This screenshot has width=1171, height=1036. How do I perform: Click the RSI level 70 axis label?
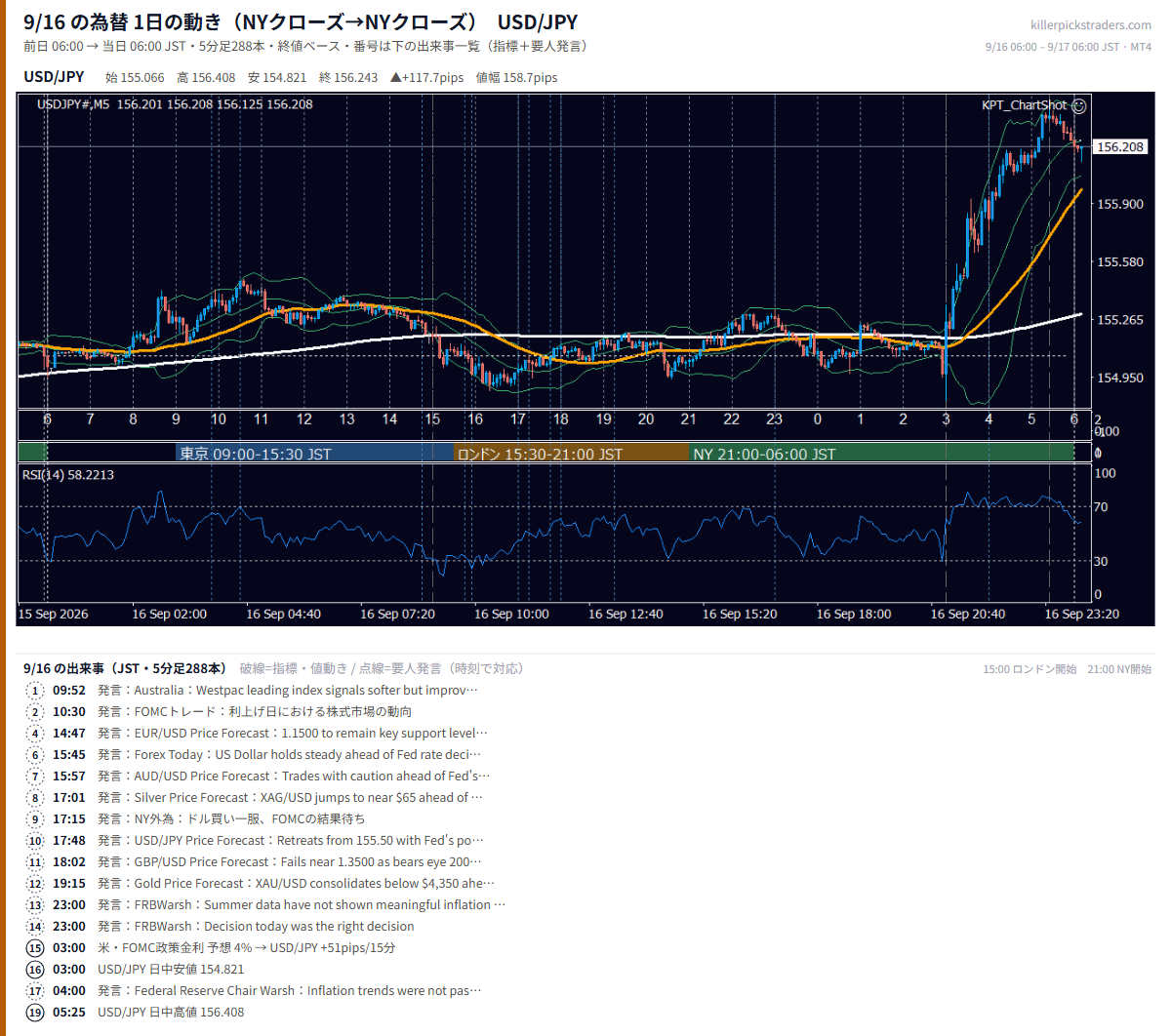[1101, 507]
